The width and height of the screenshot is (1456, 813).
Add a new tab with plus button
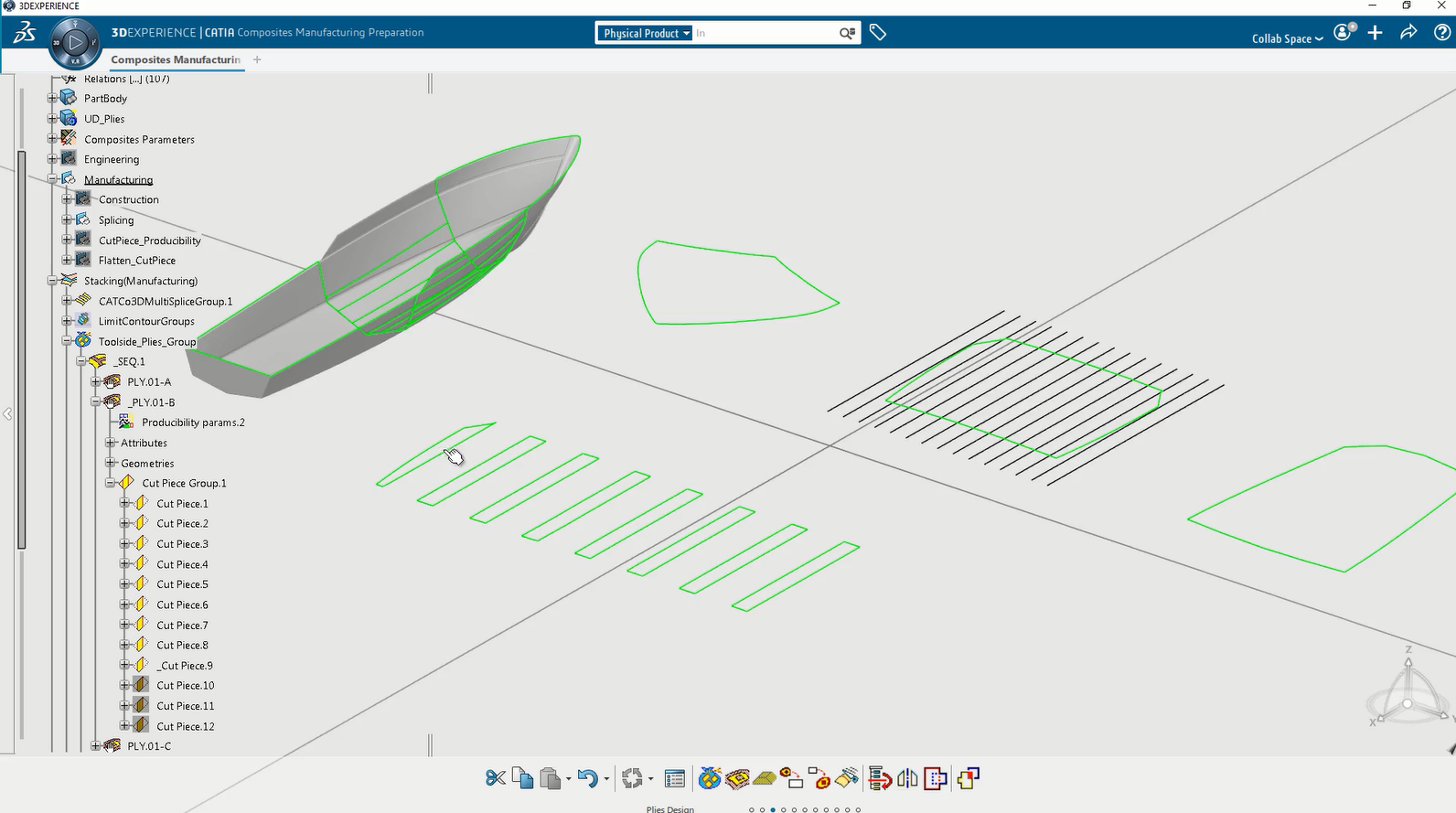tap(257, 59)
